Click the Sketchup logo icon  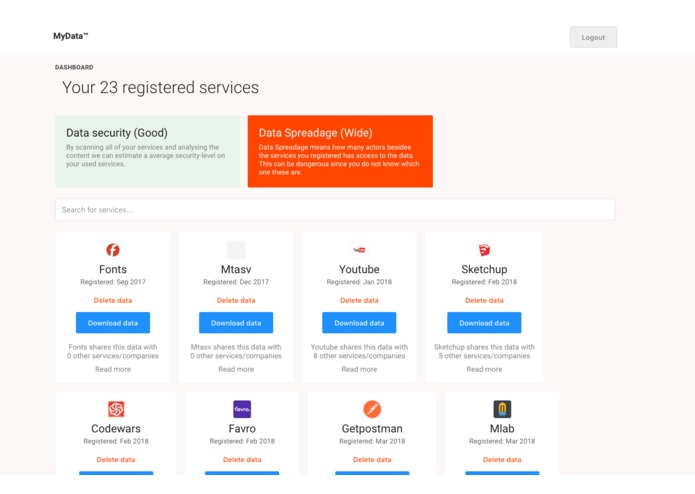tap(484, 250)
